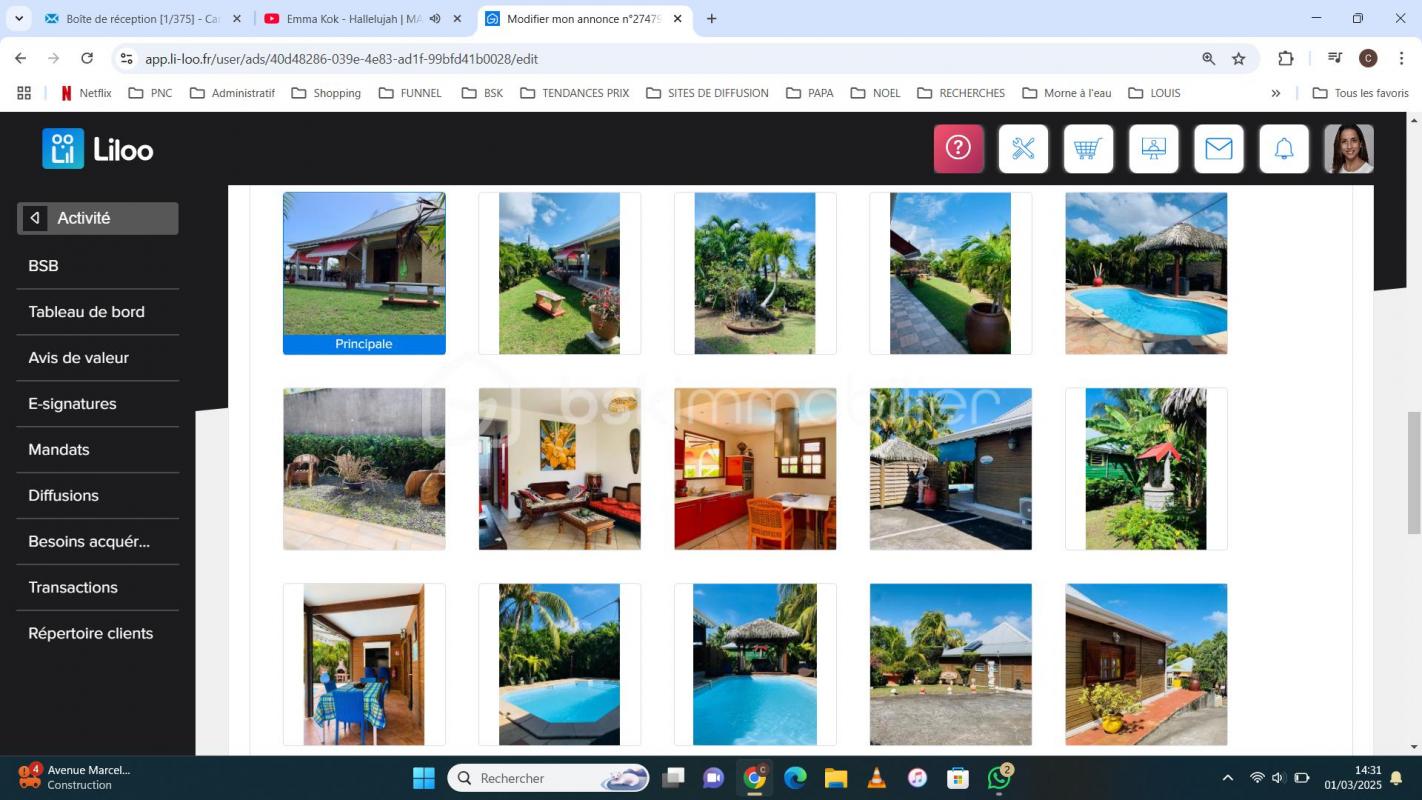Image resolution: width=1422 pixels, height=800 pixels.
Task: Go to Mandats in sidebar
Action: pos(59,450)
